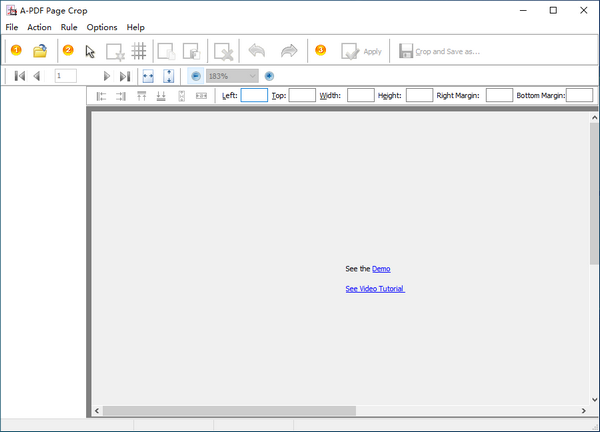Screen dimensions: 600x432
Task: Align crop boxes to right icon
Action: [x=121, y=96]
